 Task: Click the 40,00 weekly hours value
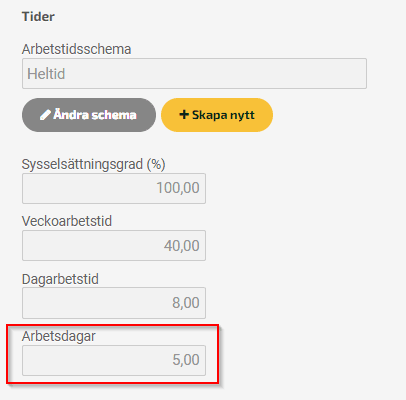[181, 246]
